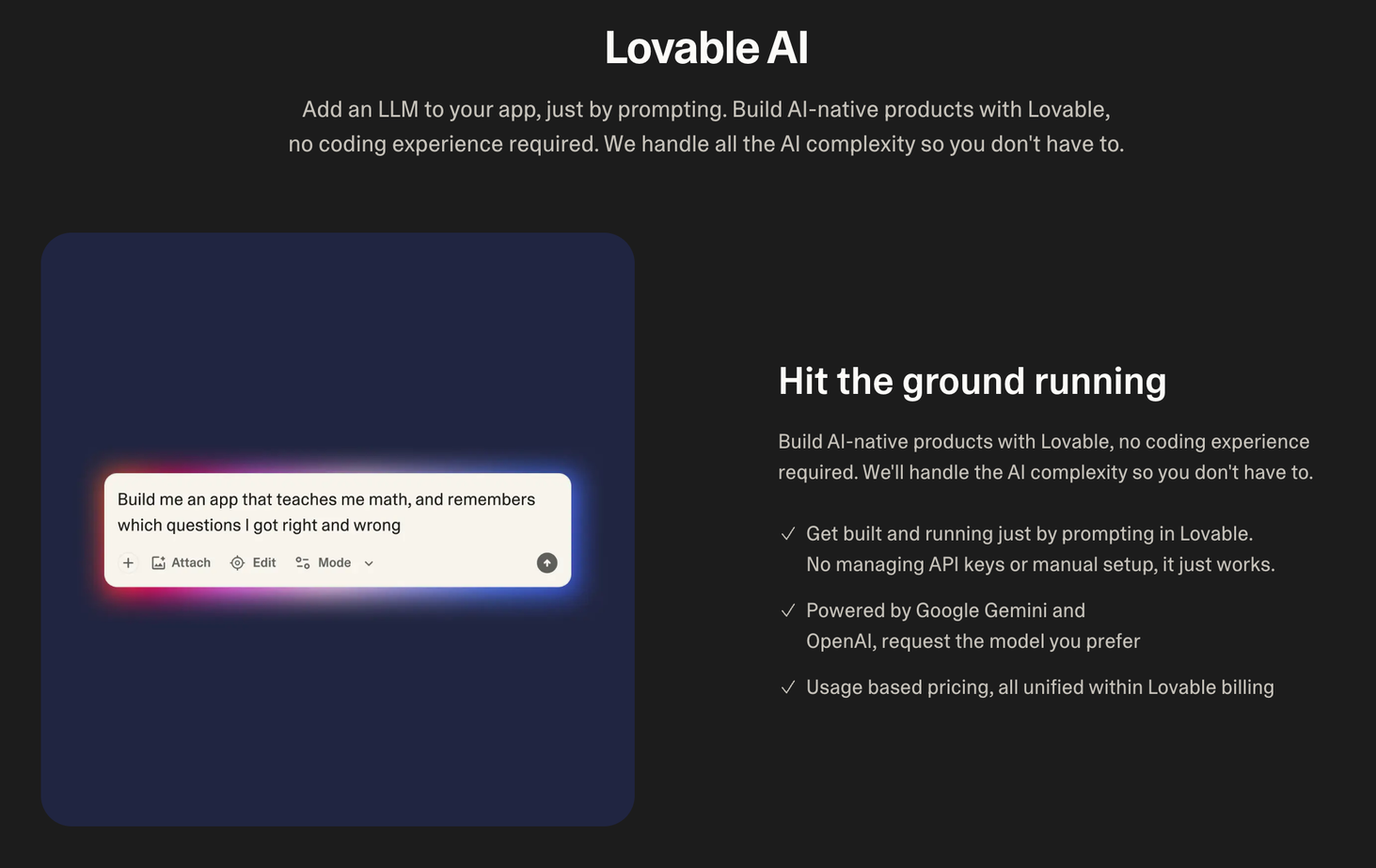Click the "Lovable AI" page heading

[706, 48]
